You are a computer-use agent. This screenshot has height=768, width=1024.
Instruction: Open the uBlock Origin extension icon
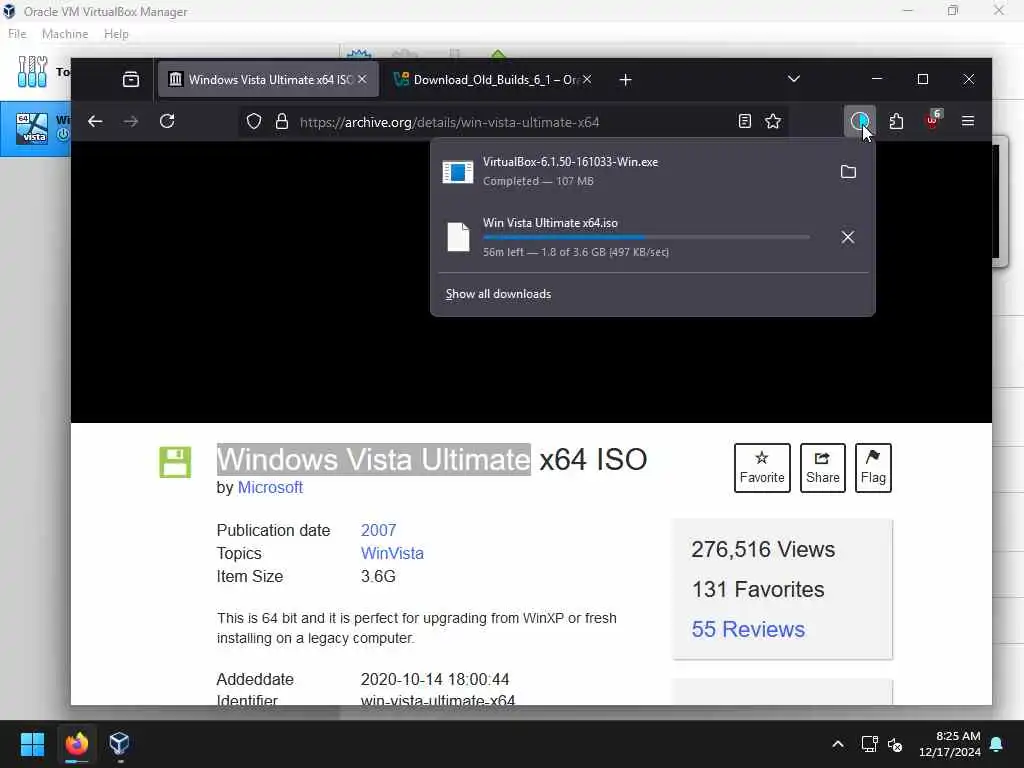(x=933, y=121)
